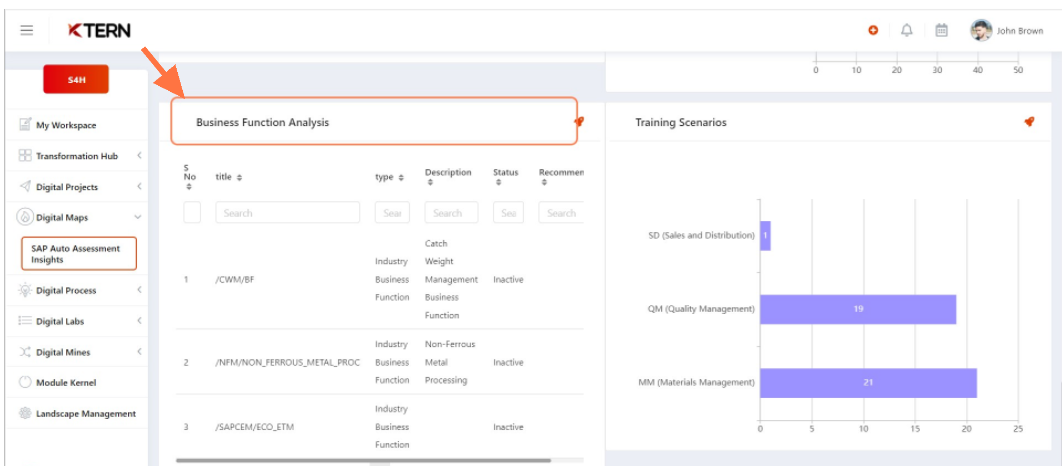Click the John Brown user name

[1019, 31]
